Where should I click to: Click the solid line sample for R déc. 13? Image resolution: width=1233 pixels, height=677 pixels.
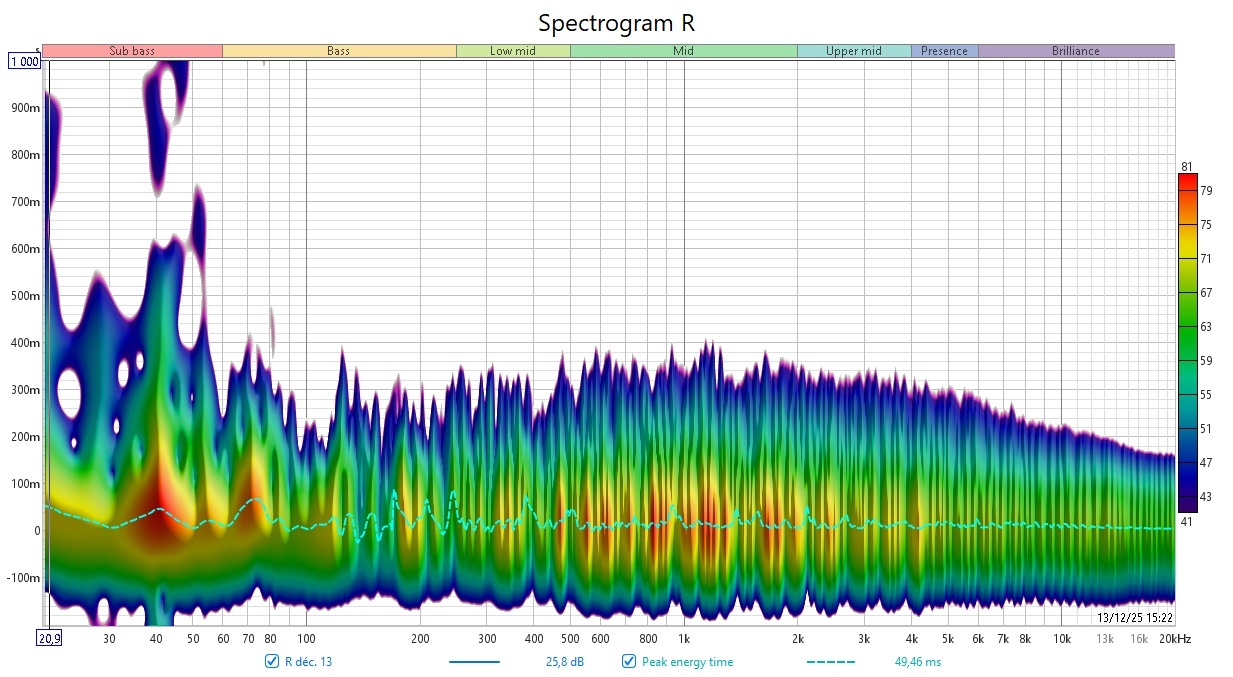tap(474, 662)
